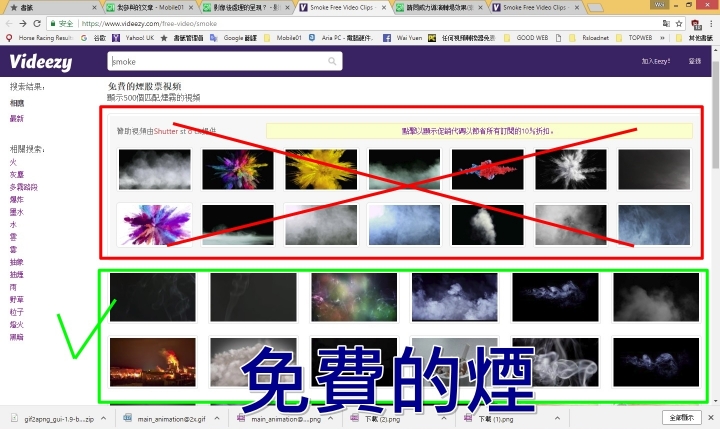The height and width of the screenshot is (429, 720).
Task: Expand options for 下載 (2).png download
Action: pyautogui.click(x=444, y=418)
